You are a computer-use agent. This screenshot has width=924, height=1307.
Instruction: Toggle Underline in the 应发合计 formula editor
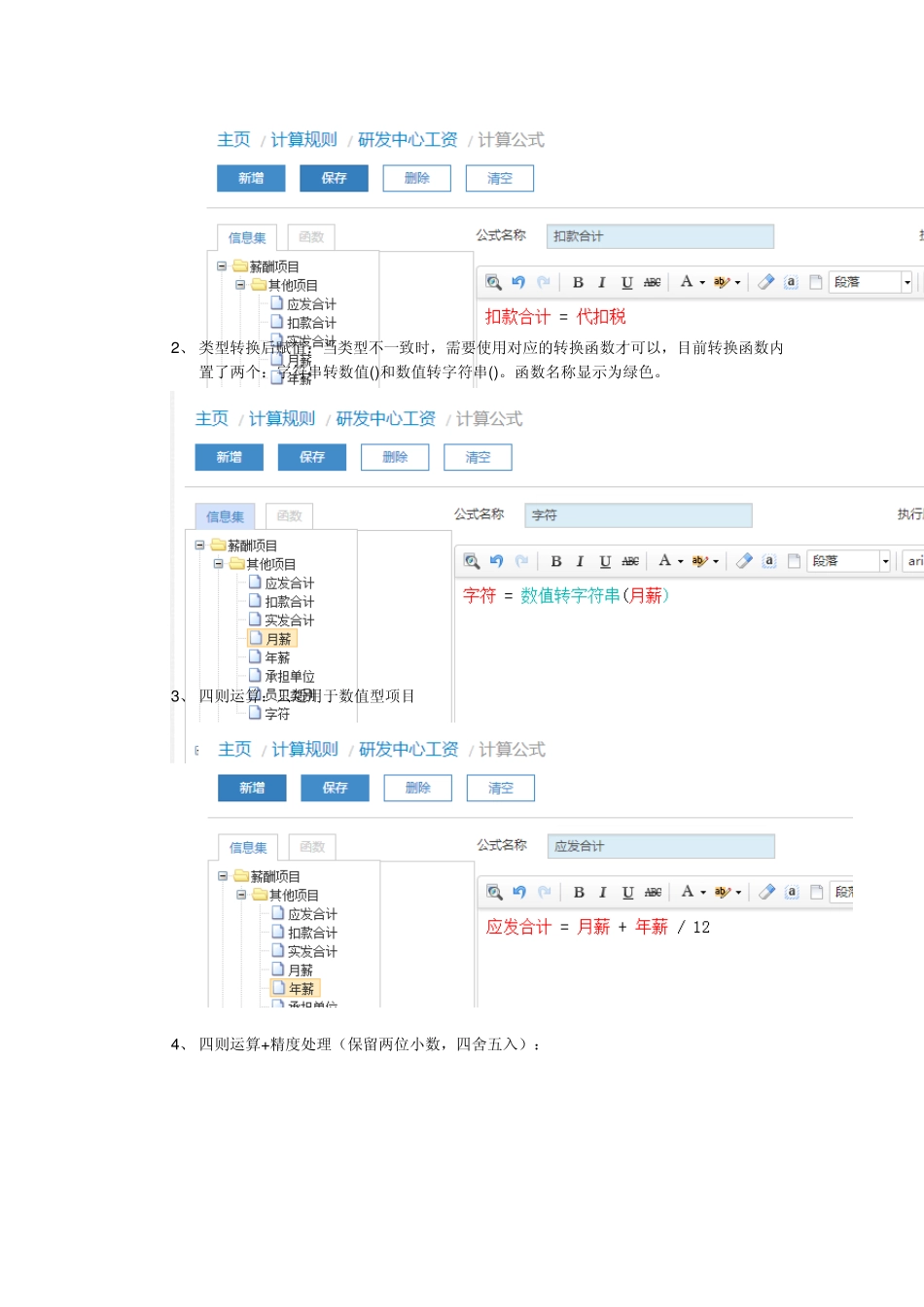(x=628, y=892)
